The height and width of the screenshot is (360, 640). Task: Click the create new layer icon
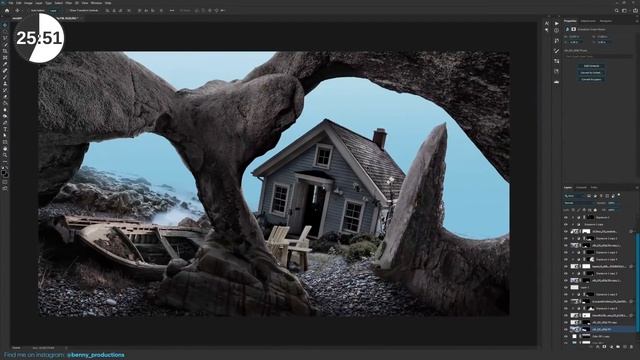625,347
